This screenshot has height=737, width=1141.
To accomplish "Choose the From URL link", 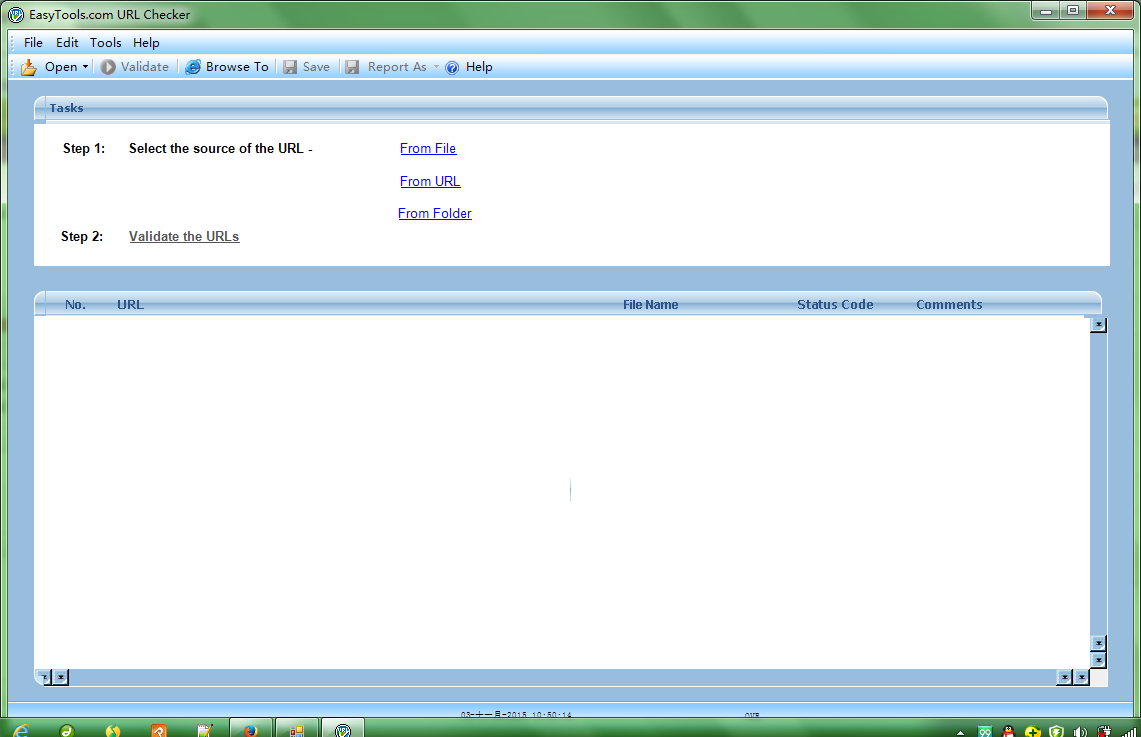I will [430, 181].
